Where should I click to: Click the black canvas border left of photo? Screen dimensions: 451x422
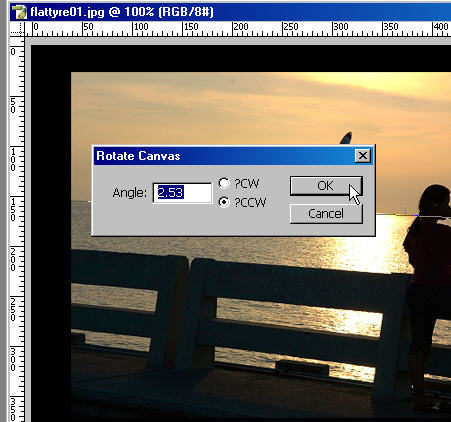pos(51,233)
